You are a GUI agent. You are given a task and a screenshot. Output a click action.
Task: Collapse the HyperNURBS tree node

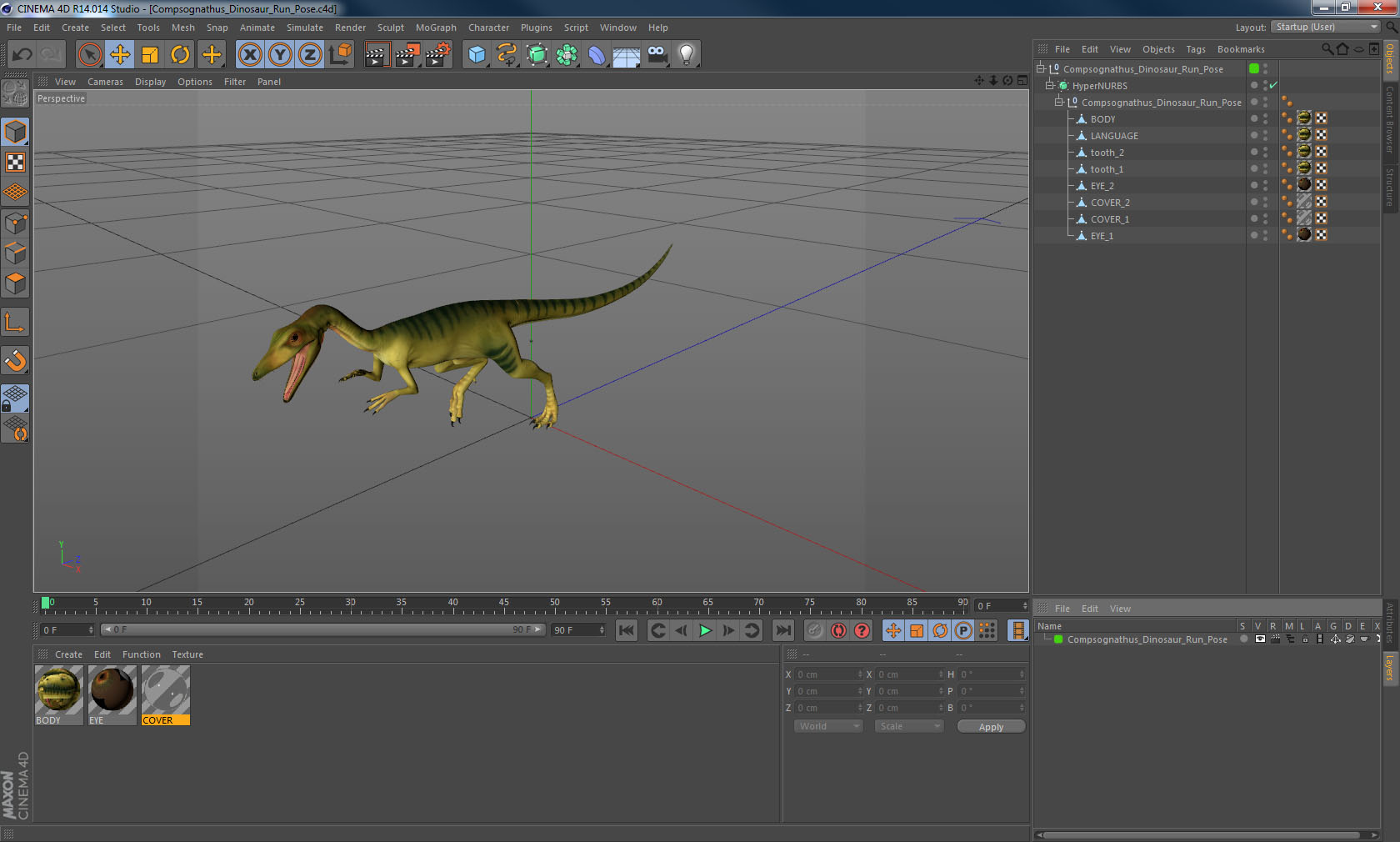pos(1050,86)
